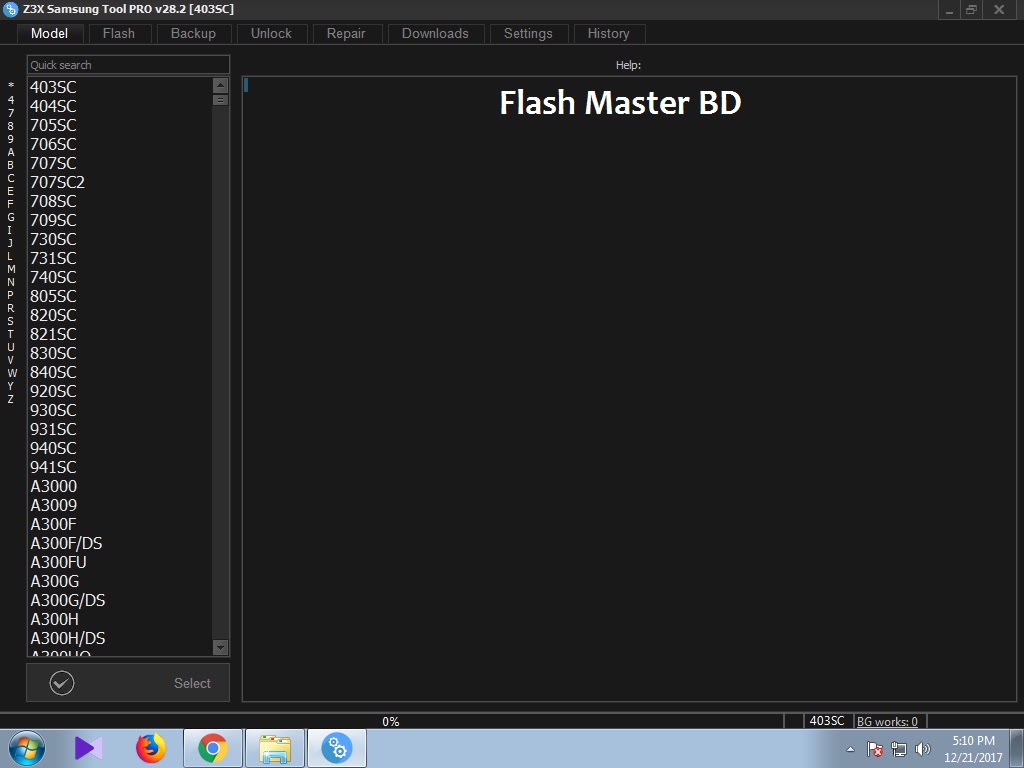
Task: Select model 403SC in the list
Action: pos(120,87)
